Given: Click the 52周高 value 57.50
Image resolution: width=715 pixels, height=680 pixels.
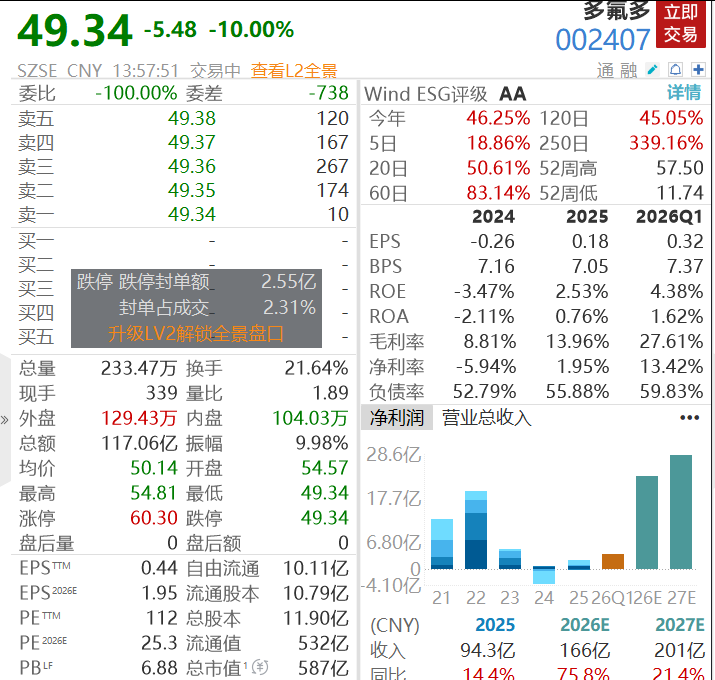Looking at the screenshot, I should tap(679, 168).
